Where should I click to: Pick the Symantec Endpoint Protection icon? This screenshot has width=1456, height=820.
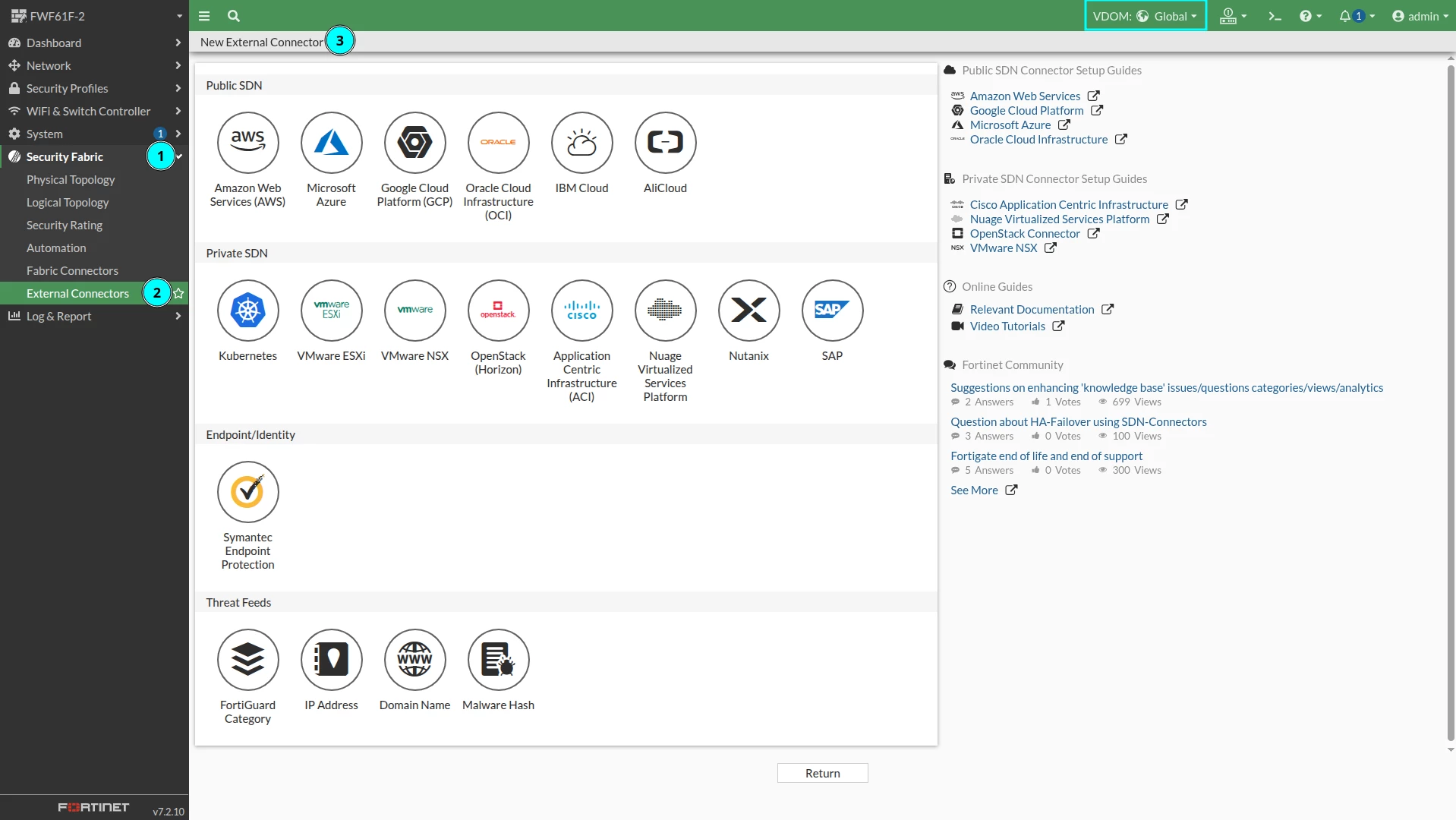tap(247, 492)
